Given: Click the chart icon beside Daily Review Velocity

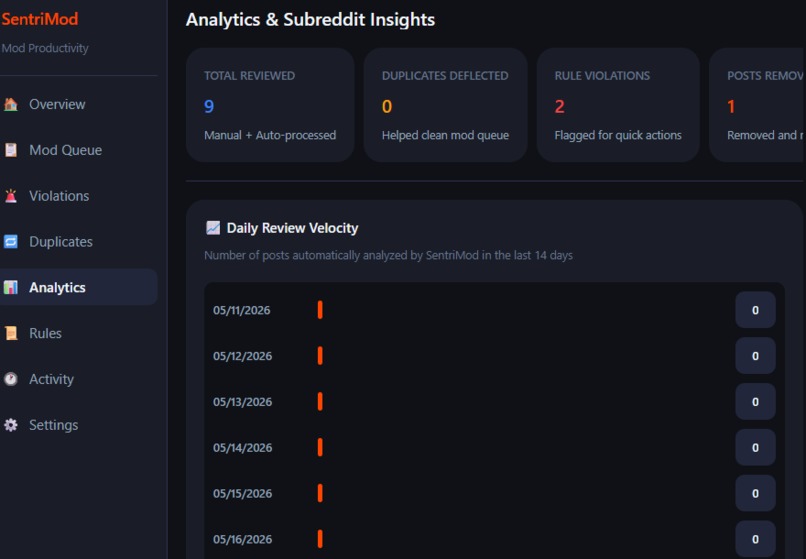Looking at the screenshot, I should [x=213, y=228].
